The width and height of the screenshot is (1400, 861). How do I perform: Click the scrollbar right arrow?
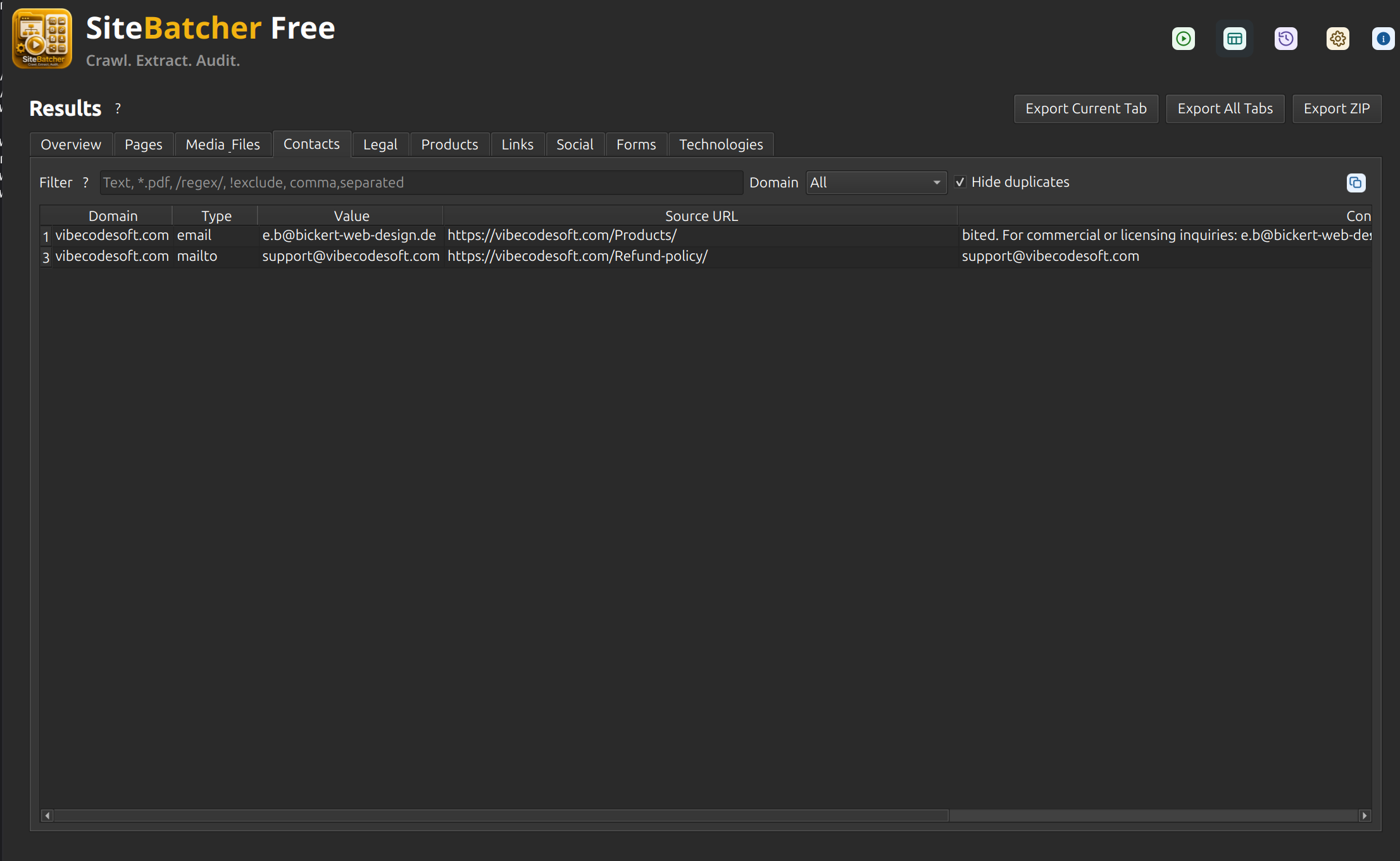pos(1365,815)
